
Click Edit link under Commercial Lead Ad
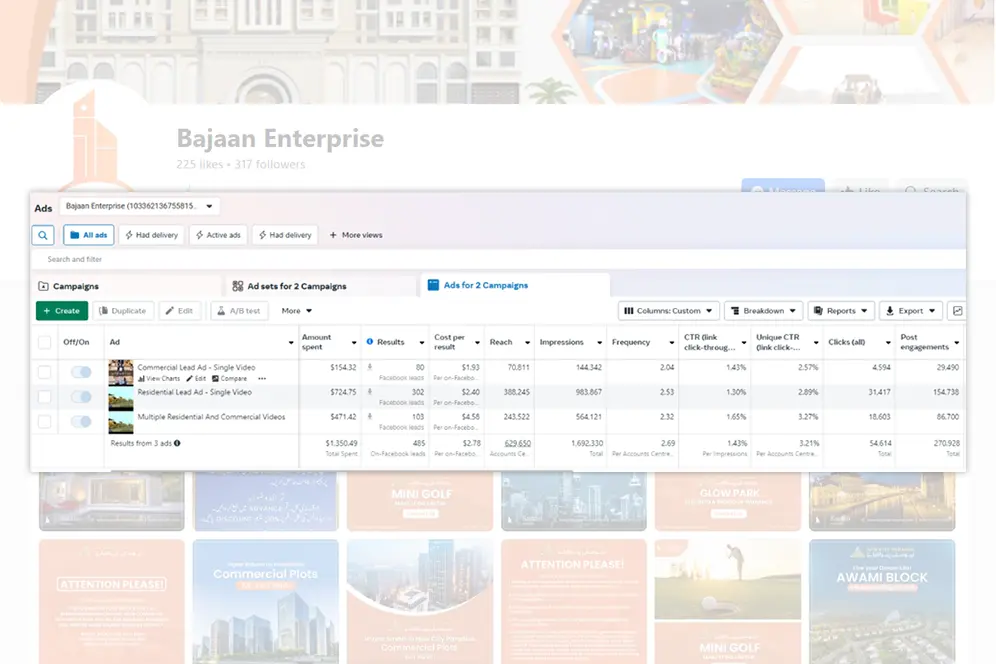(196, 379)
